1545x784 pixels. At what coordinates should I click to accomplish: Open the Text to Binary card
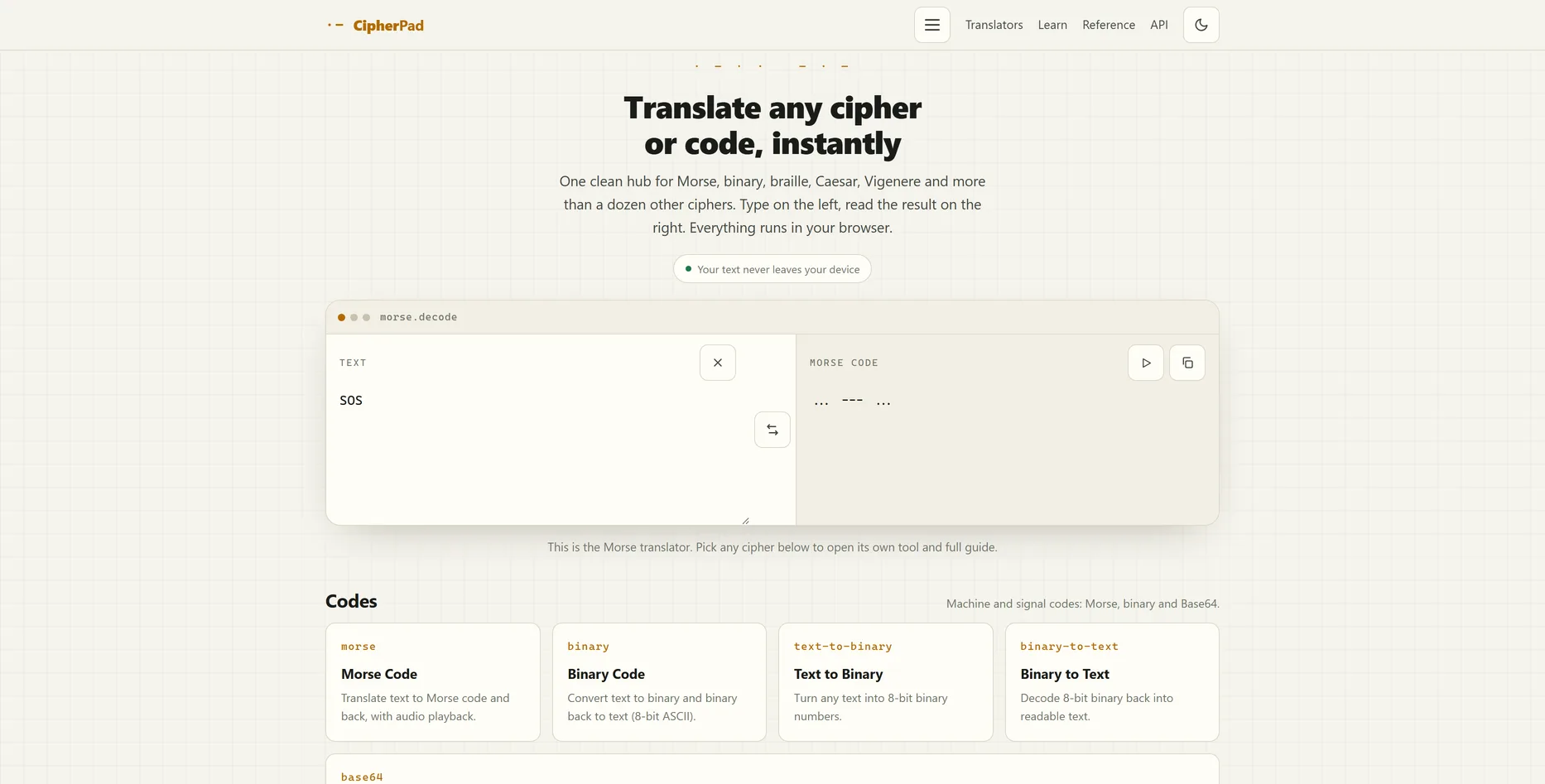point(886,682)
